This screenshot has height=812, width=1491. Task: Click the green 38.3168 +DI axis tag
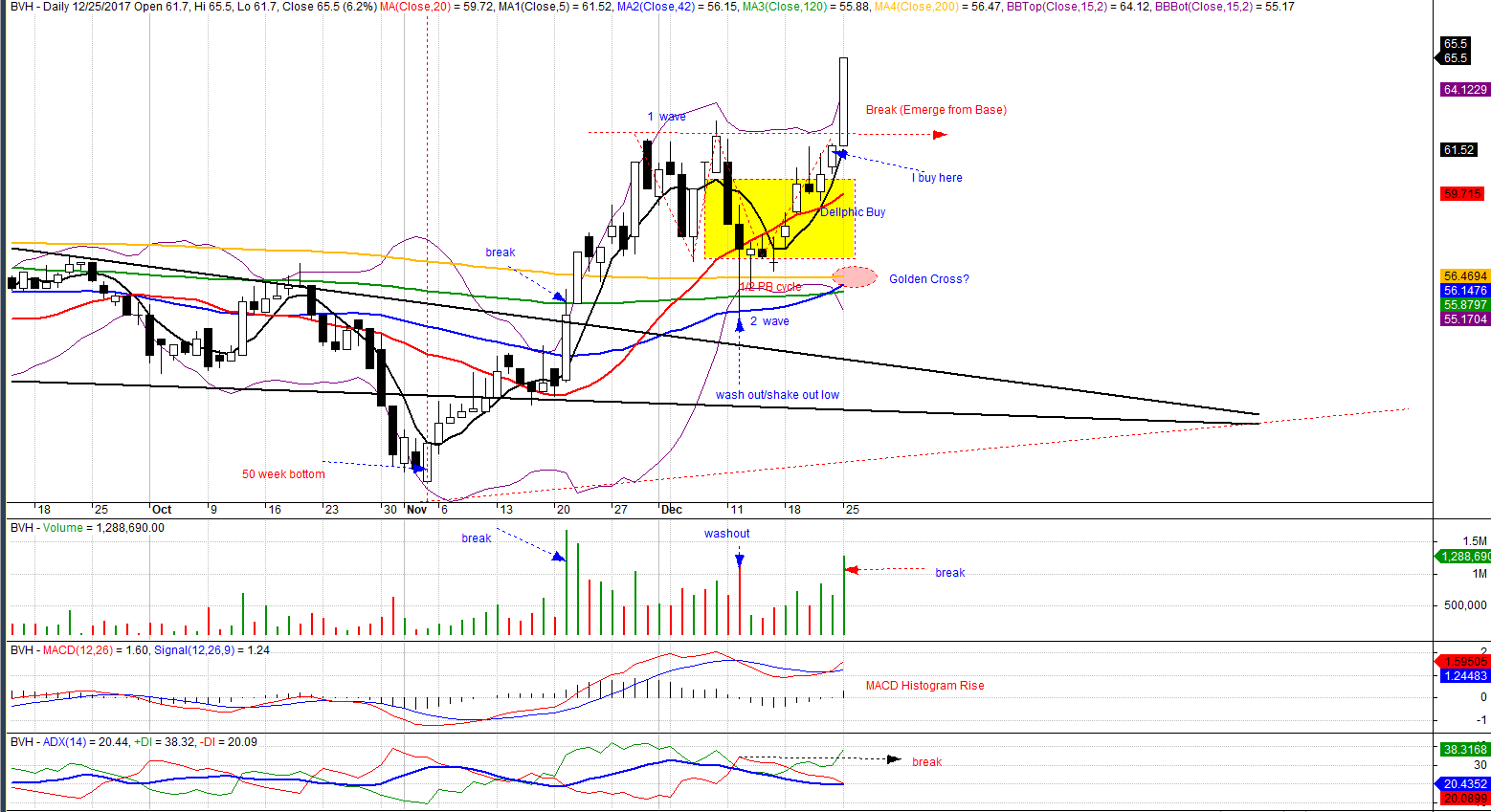pyautogui.click(x=1465, y=750)
